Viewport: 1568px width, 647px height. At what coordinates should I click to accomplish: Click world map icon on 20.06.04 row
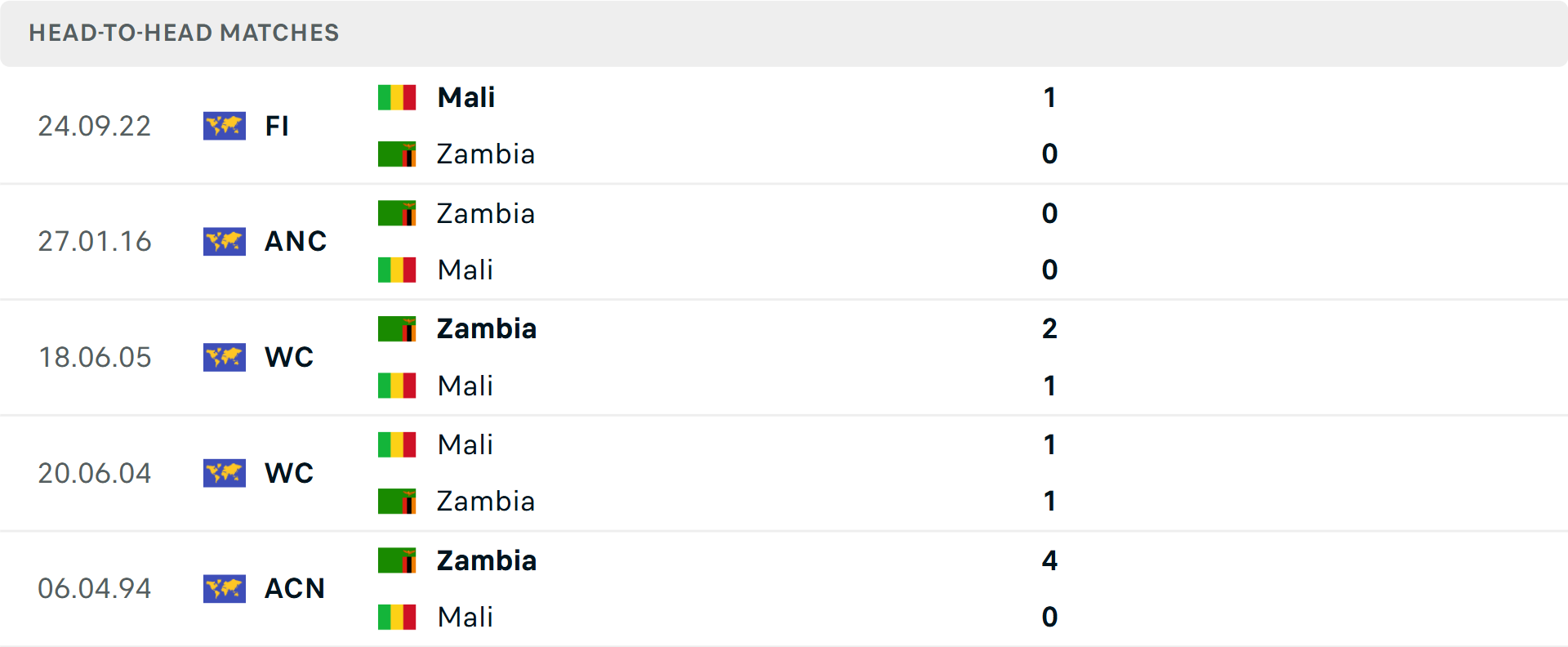coord(225,473)
